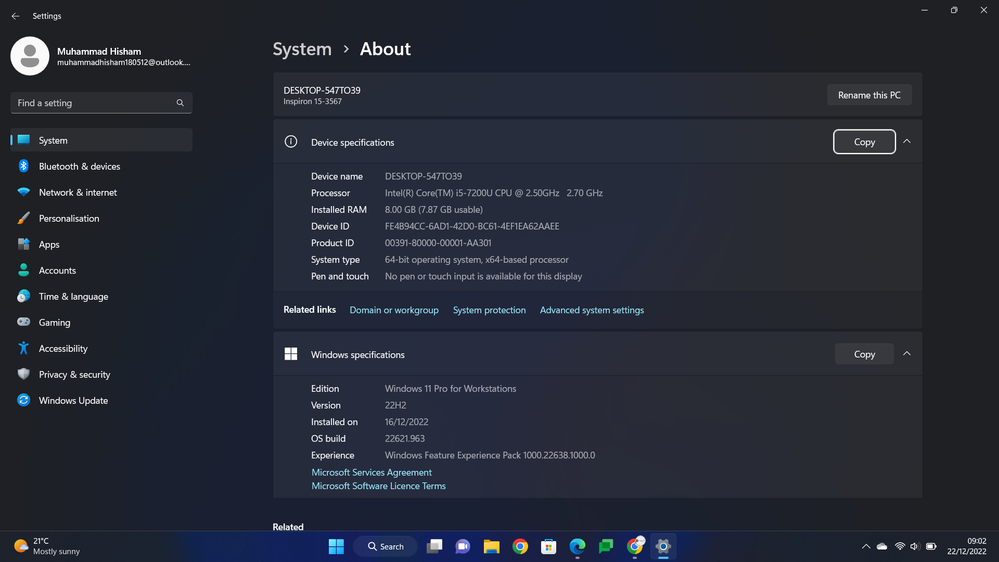Screen dimensions: 999x562
Task: Click the Find a setting search box
Action: point(101,103)
